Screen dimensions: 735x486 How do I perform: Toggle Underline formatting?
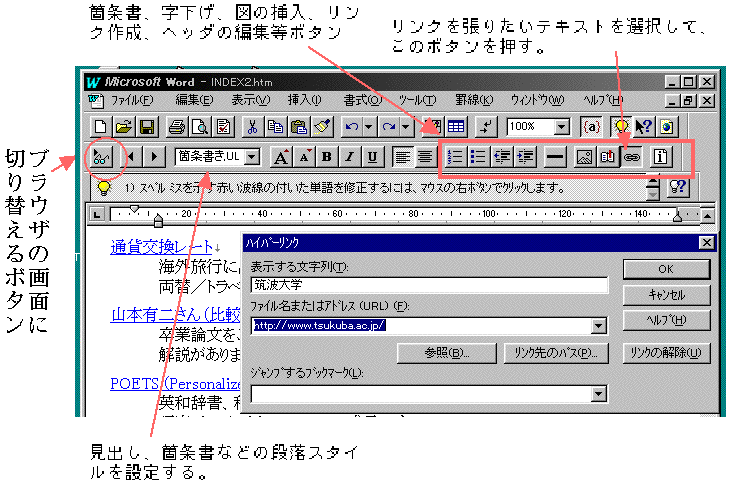[x=372, y=157]
